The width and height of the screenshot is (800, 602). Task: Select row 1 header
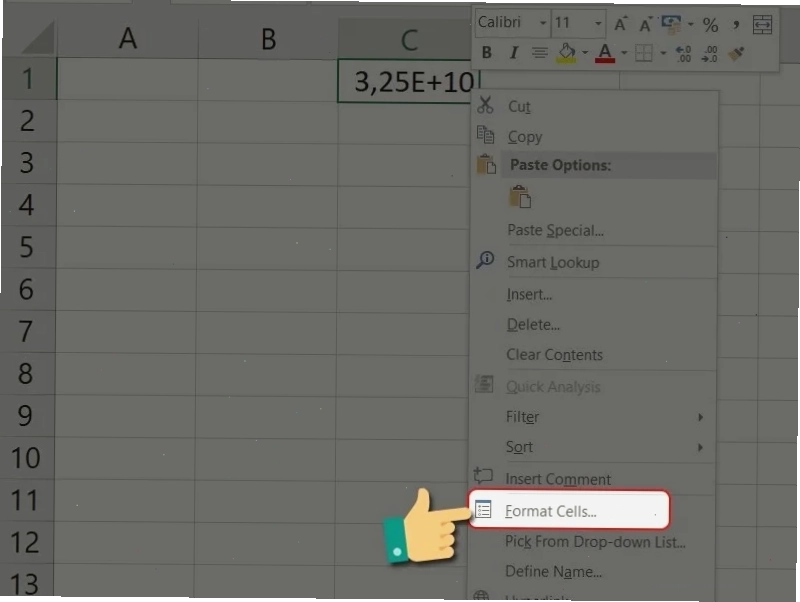tap(29, 79)
